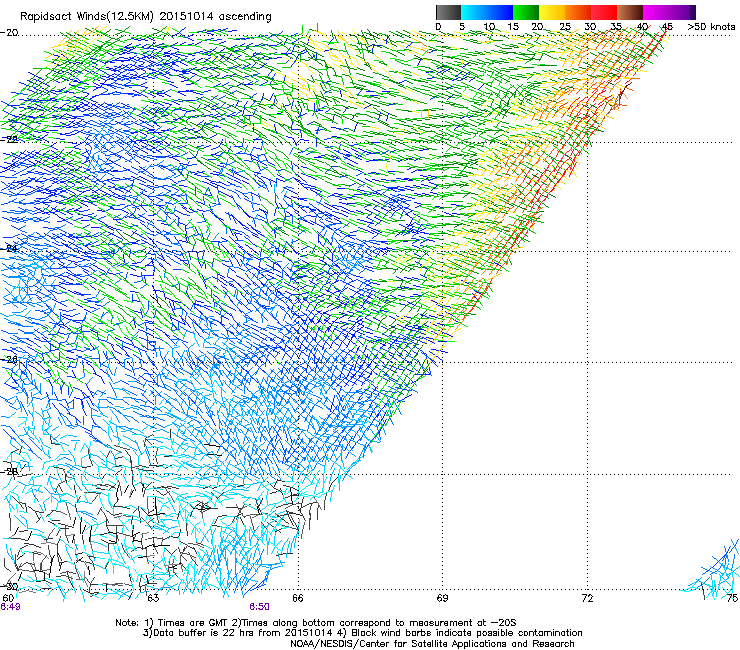Click the 'NOAA/NESDIS/Center for Satellite Applications and Research' credit
The height and width of the screenshot is (650, 740).
click(432, 644)
